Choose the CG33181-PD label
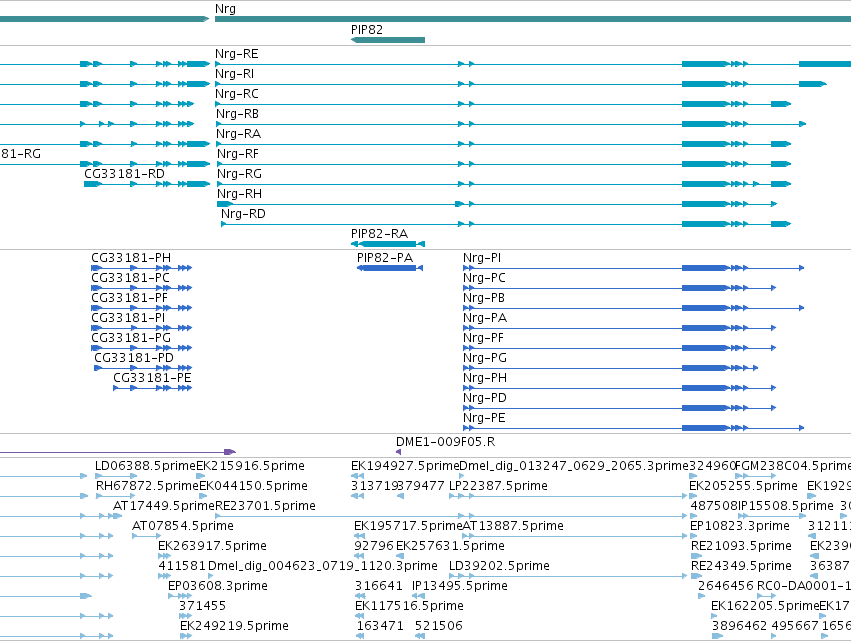The width and height of the screenshot is (851, 641). (134, 358)
